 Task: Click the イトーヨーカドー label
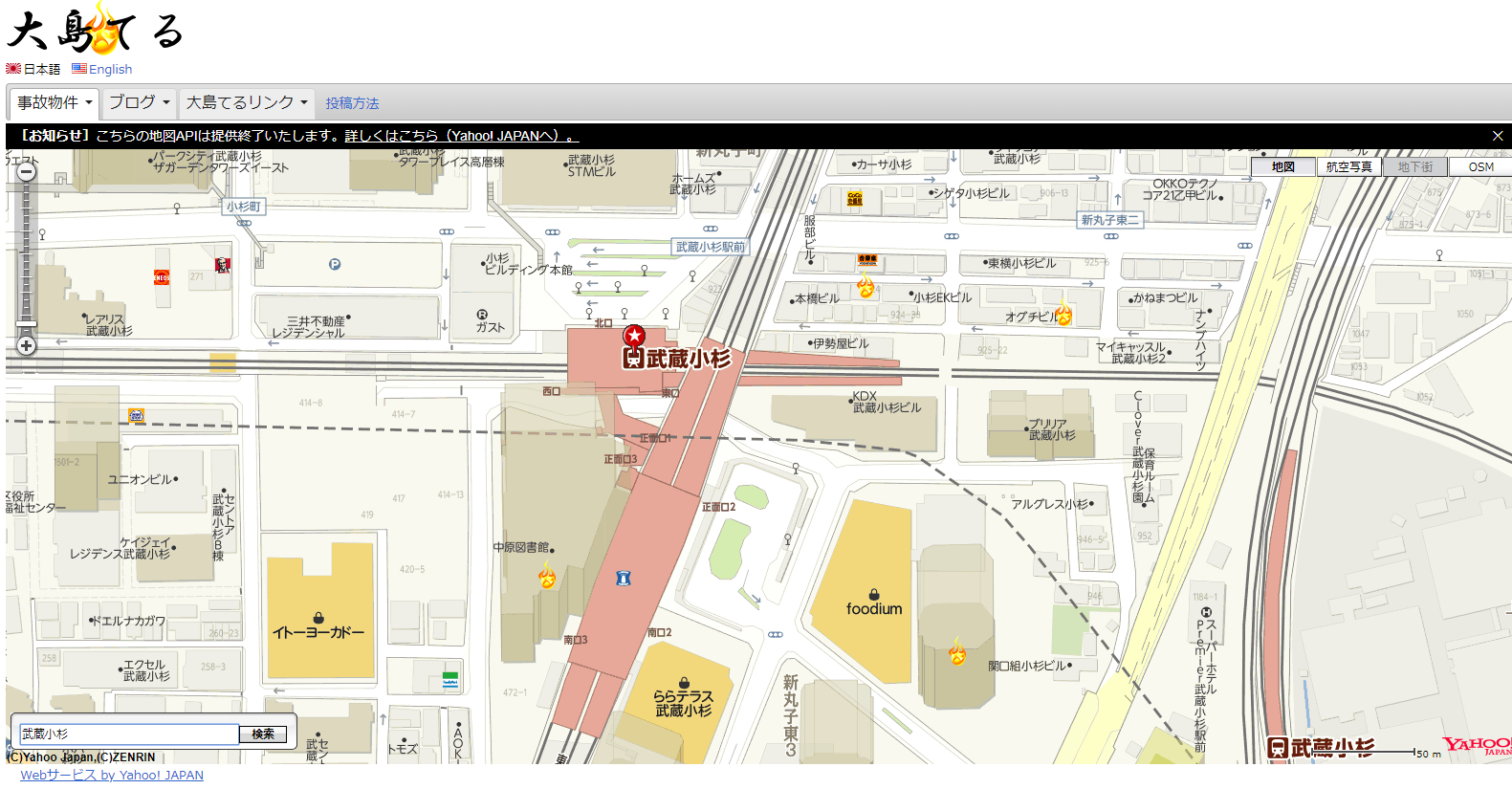pos(318,632)
